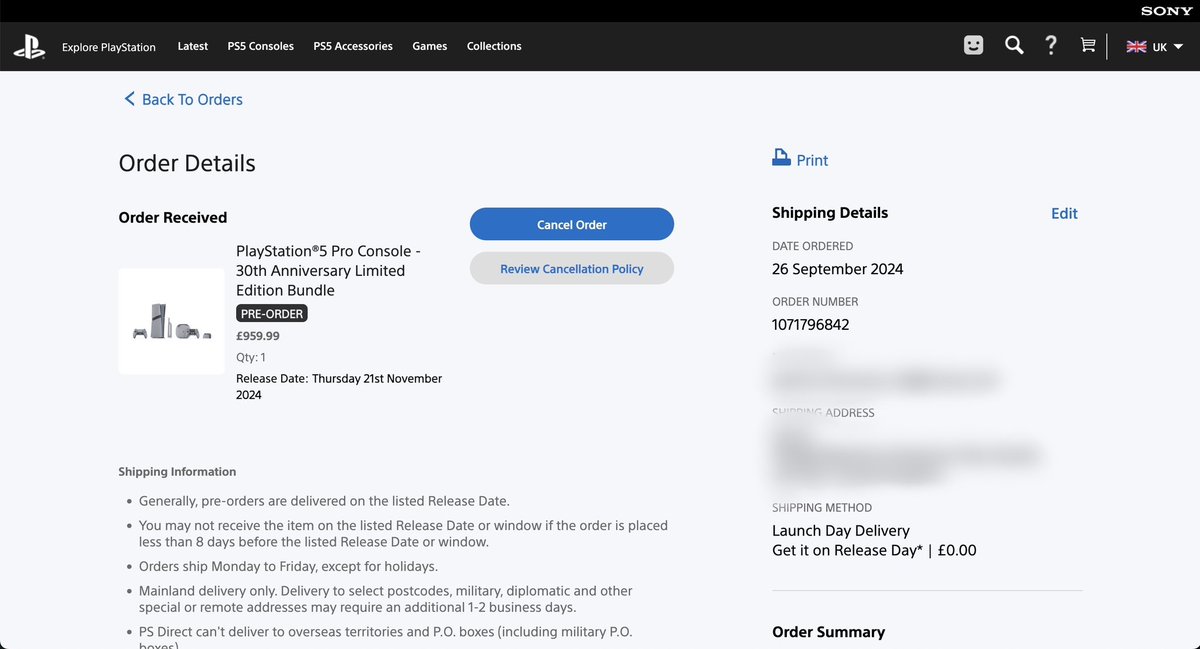The image size is (1200, 649).
Task: Click the SONY logo
Action: point(1164,11)
